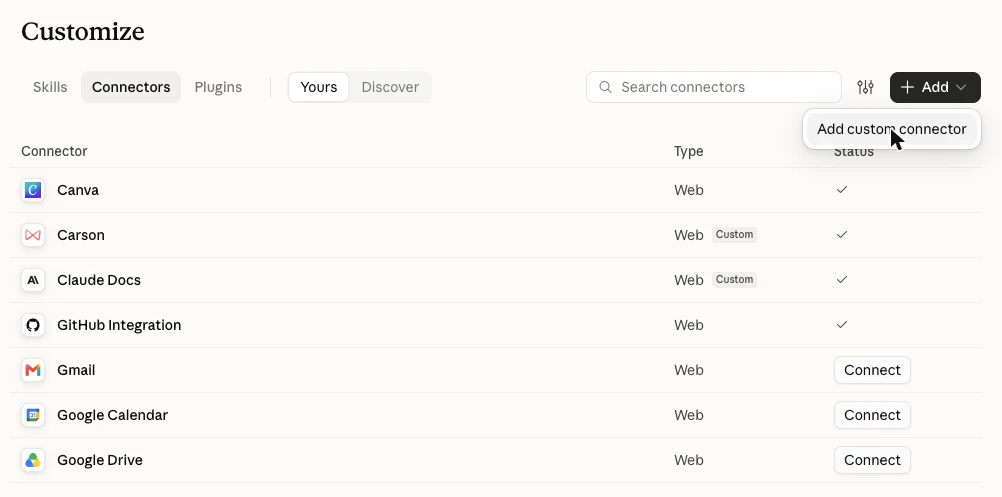Toggle the view to Yours
The width and height of the screenshot is (1002, 497).
(318, 87)
